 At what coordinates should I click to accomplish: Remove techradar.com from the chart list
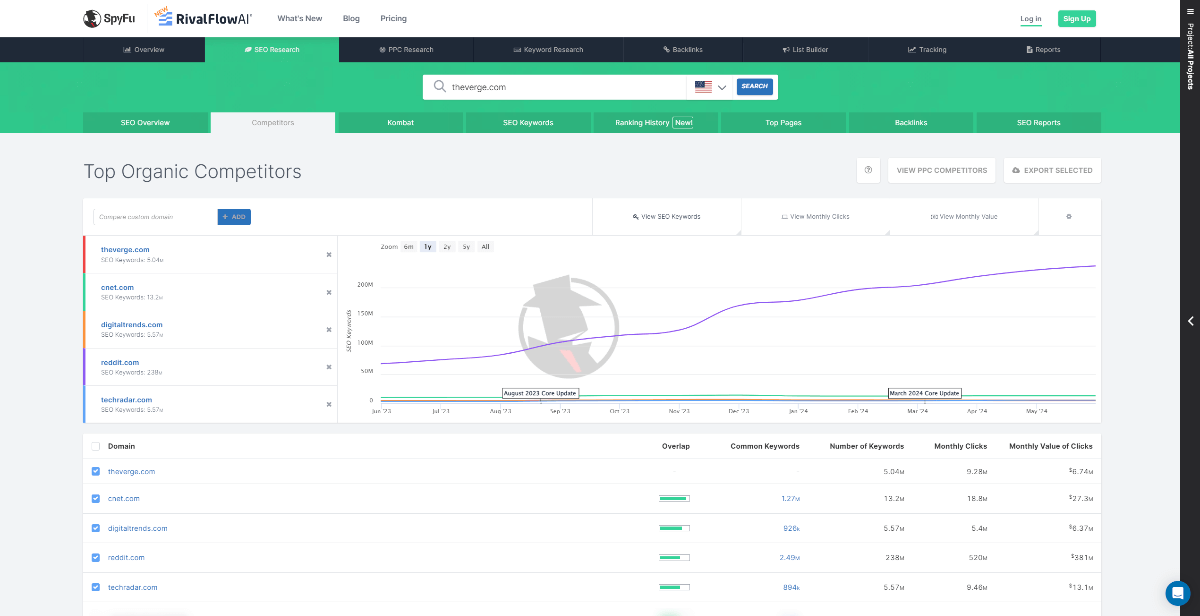328,404
